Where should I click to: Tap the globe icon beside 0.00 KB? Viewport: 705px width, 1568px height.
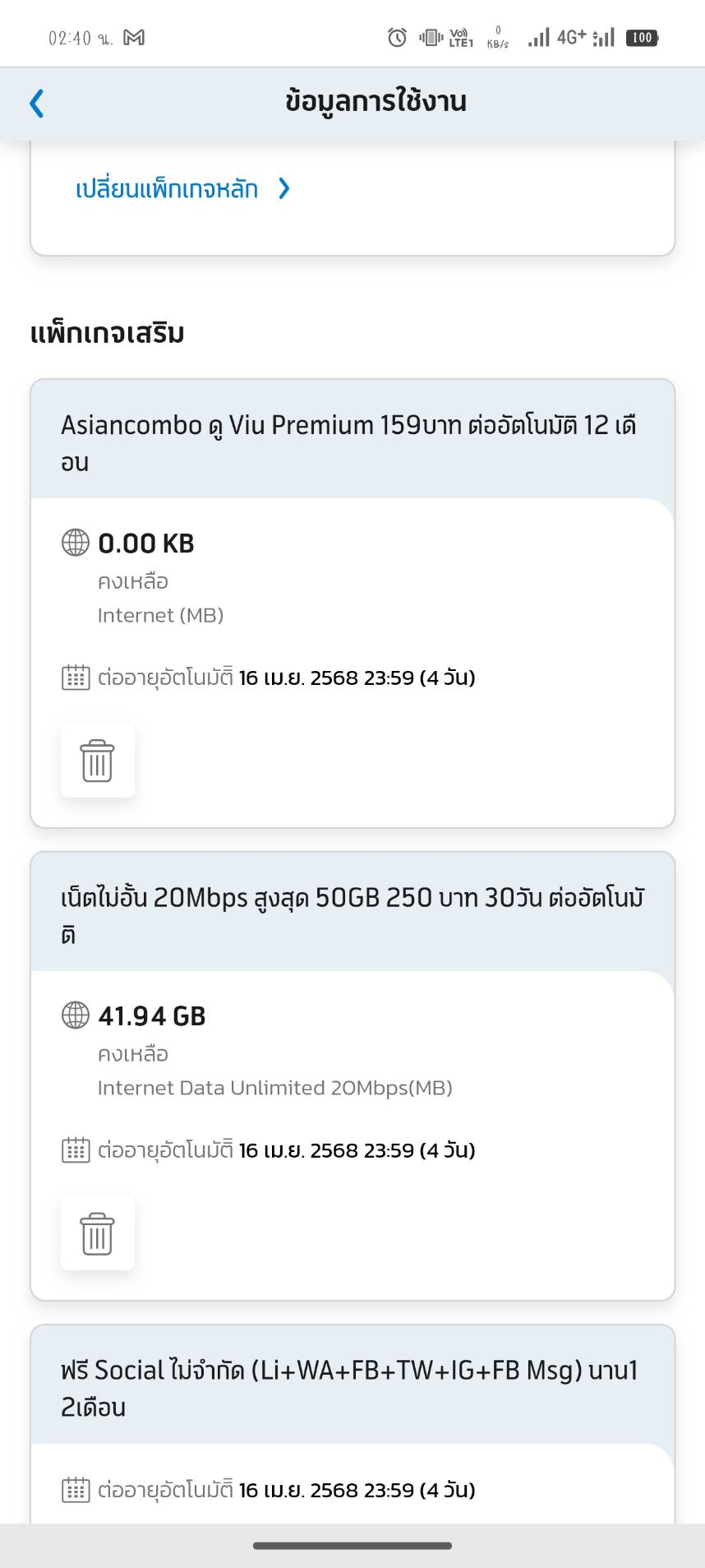pyautogui.click(x=76, y=543)
